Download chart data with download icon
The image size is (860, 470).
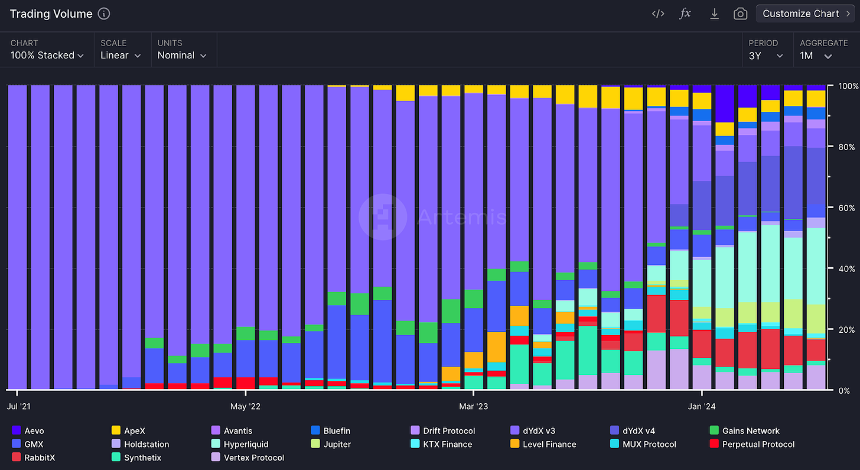pyautogui.click(x=714, y=14)
